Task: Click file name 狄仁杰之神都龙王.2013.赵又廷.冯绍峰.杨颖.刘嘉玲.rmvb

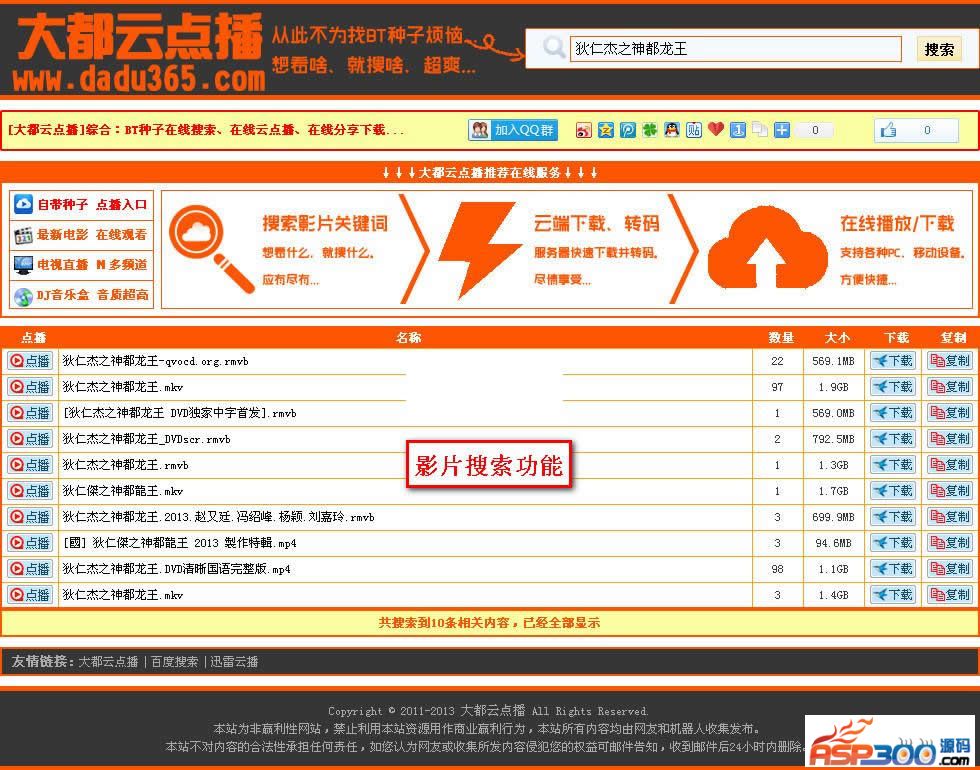Action: point(218,517)
